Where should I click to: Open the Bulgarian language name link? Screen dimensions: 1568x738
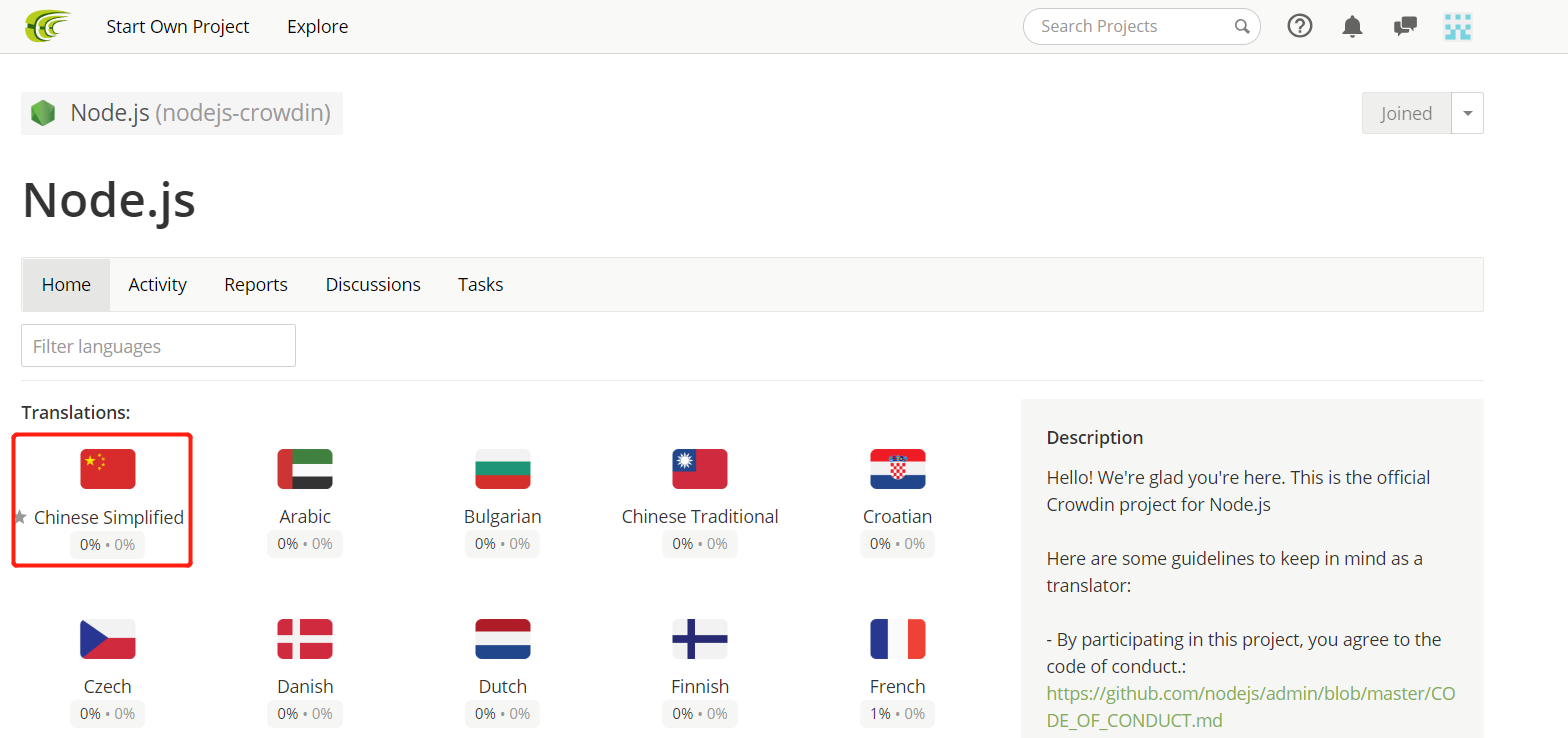(x=503, y=517)
